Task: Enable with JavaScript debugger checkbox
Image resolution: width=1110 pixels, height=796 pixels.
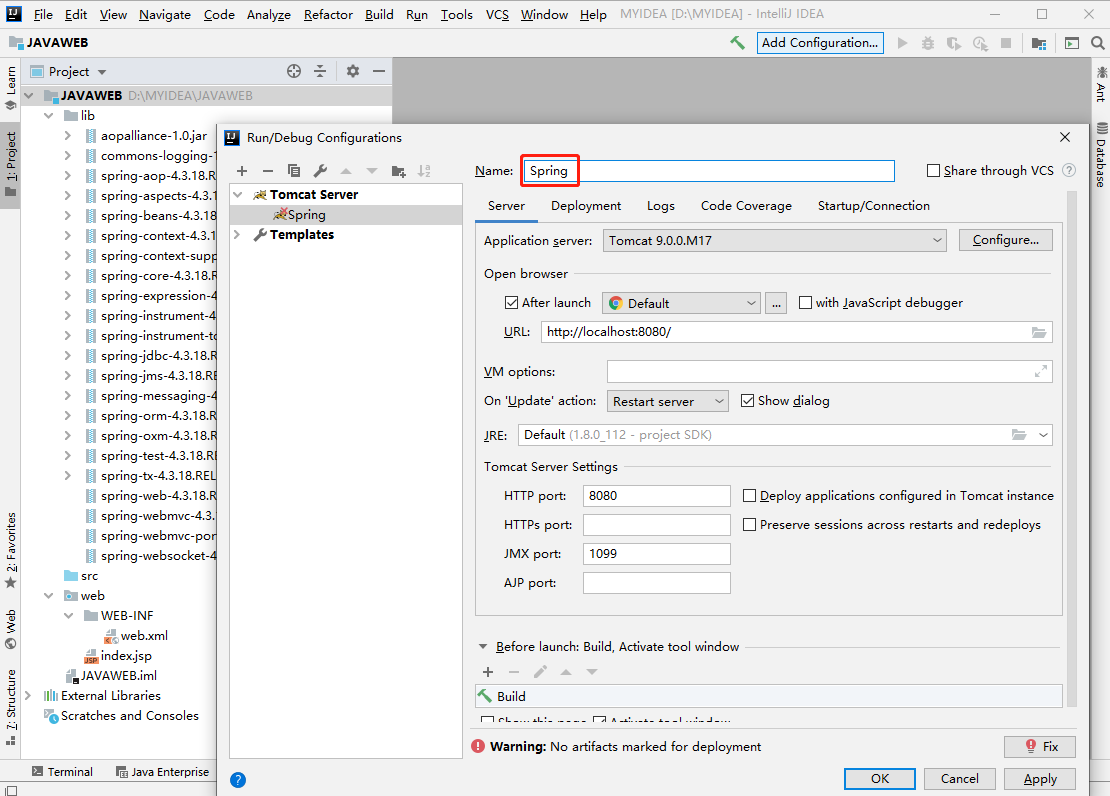Action: click(x=805, y=302)
